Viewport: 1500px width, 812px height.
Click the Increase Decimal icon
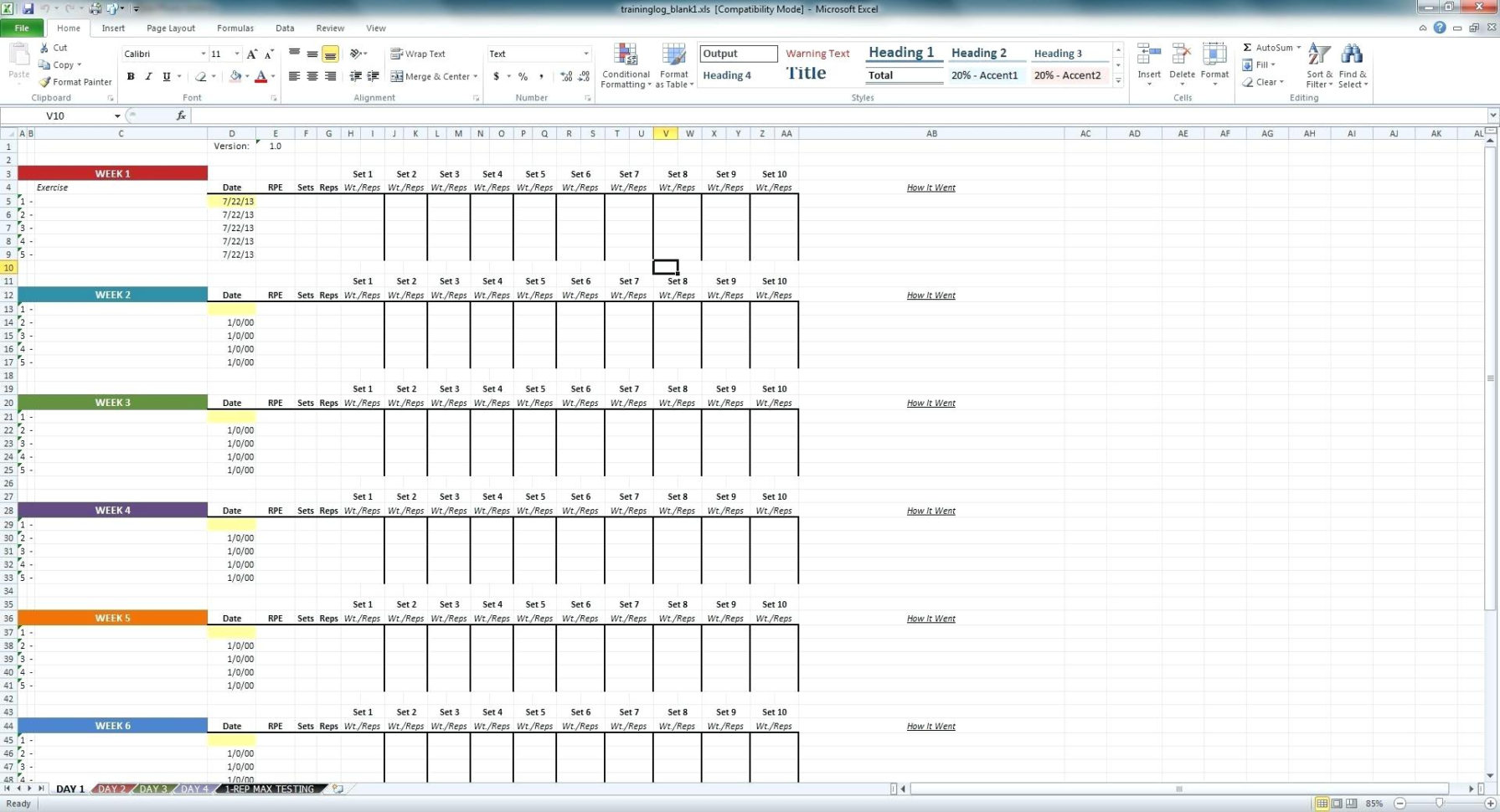pyautogui.click(x=566, y=76)
